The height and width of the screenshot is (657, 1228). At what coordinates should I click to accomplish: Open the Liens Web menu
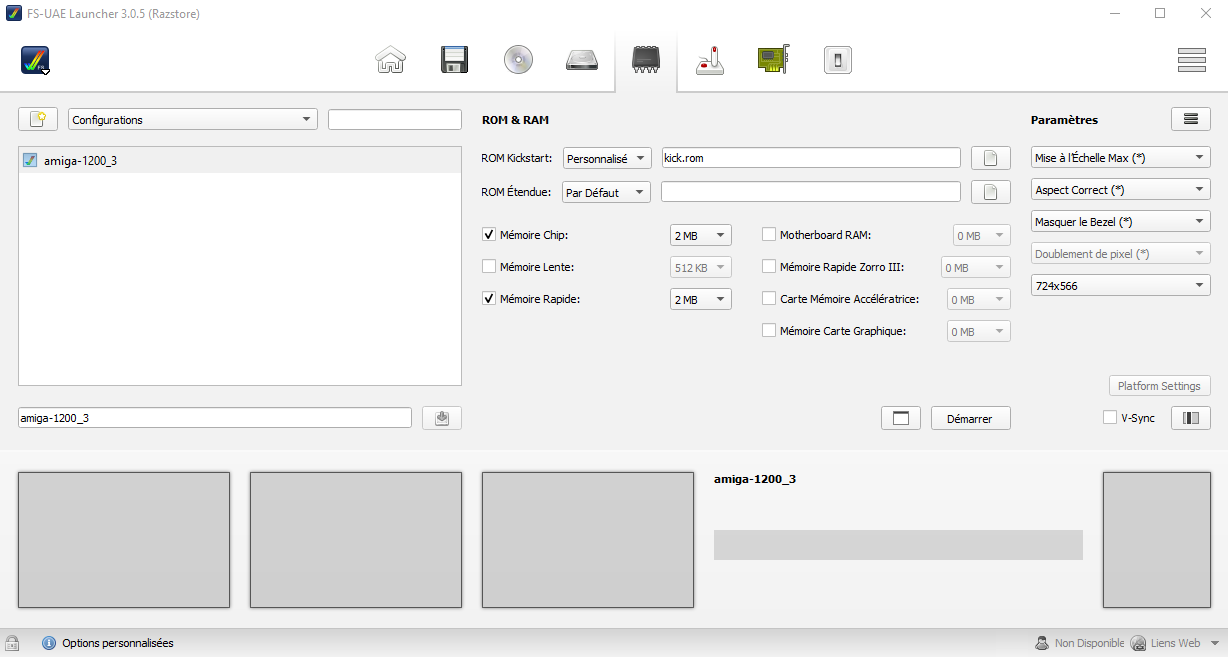coord(1174,643)
